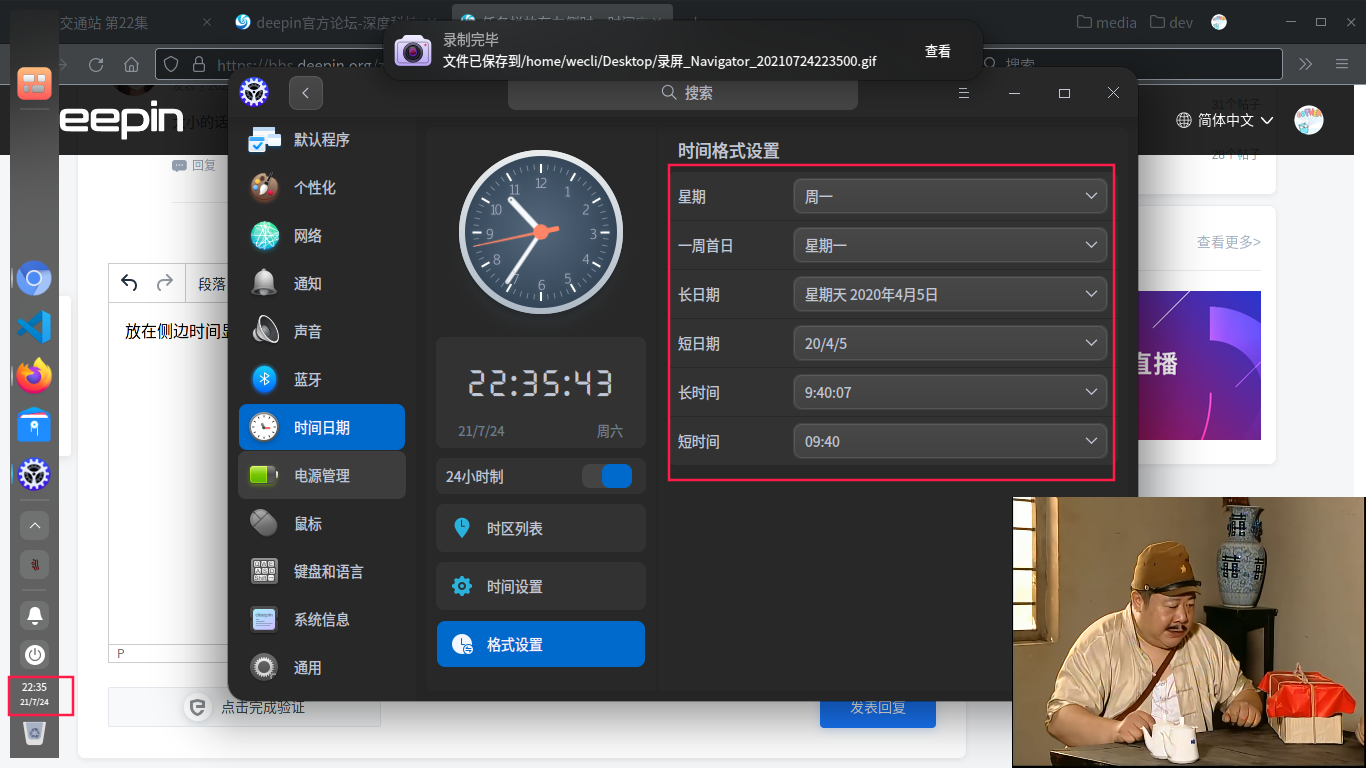Open the trash in the dock
This screenshot has height=768, width=1366.
(x=35, y=735)
